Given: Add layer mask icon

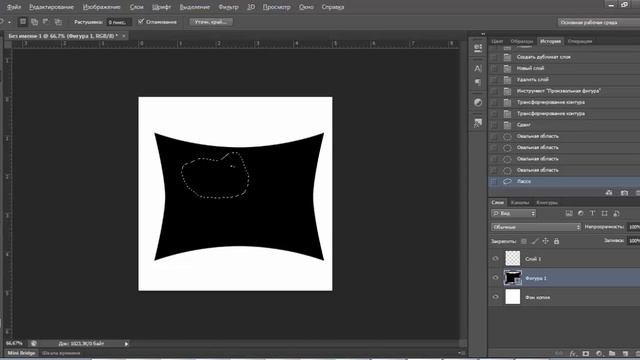Looking at the screenshot, I should pos(586,353).
